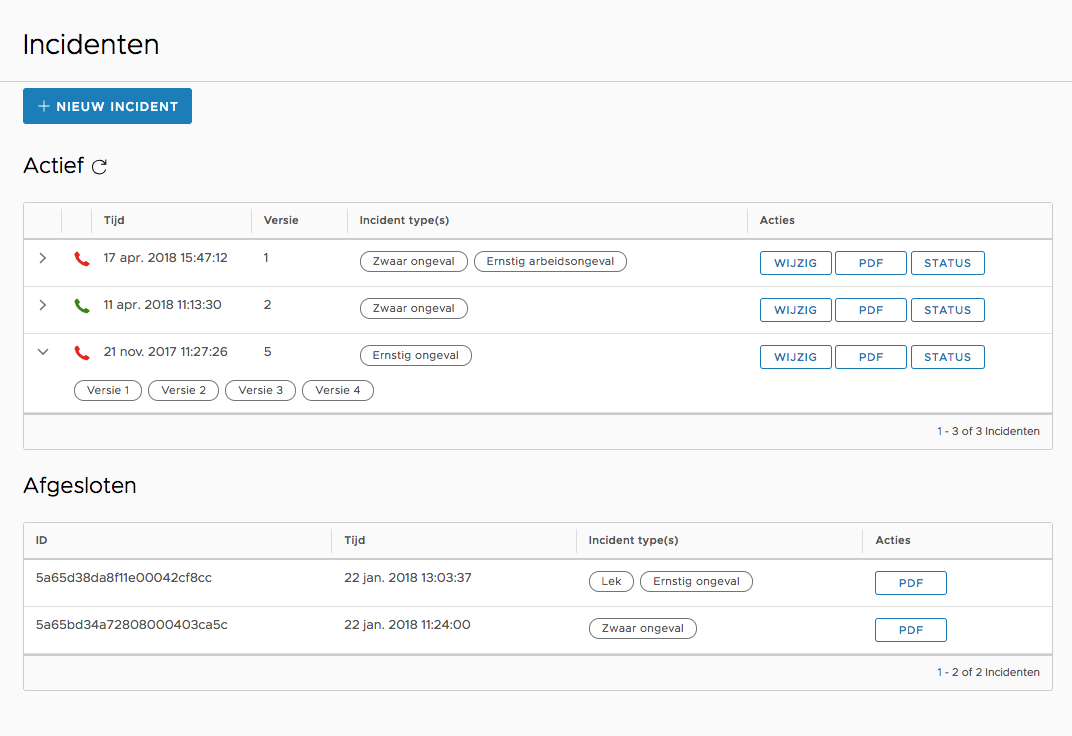Click red phone icon for 21 nov. incident
Viewport: 1072px width, 736px height.
click(82, 353)
